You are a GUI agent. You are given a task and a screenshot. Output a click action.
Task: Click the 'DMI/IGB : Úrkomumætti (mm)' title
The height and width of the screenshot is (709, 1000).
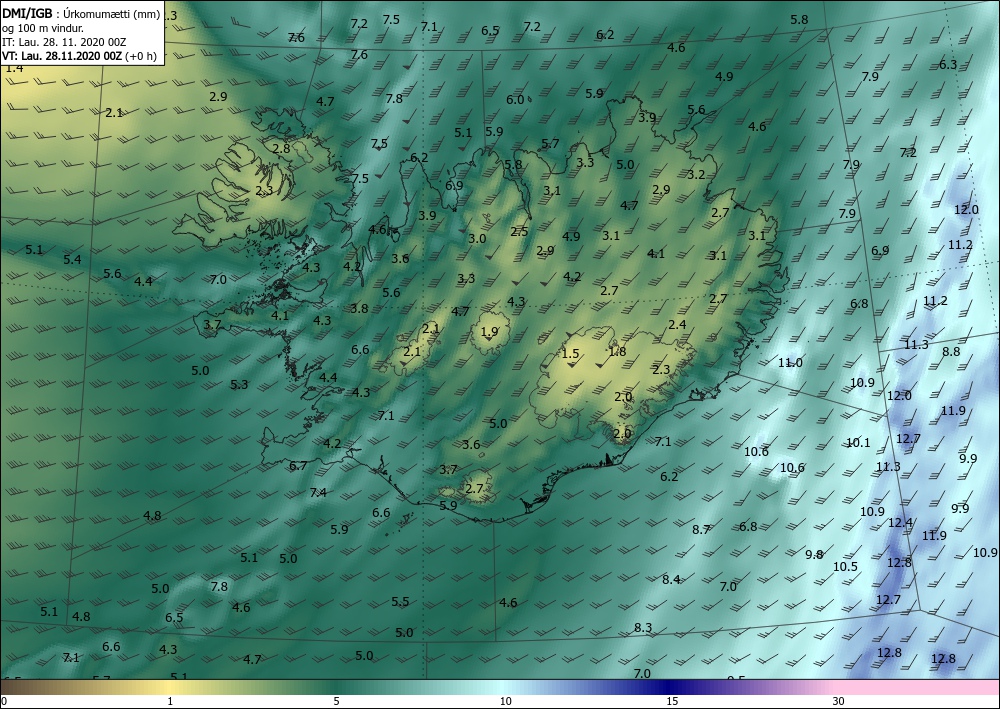coord(81,14)
